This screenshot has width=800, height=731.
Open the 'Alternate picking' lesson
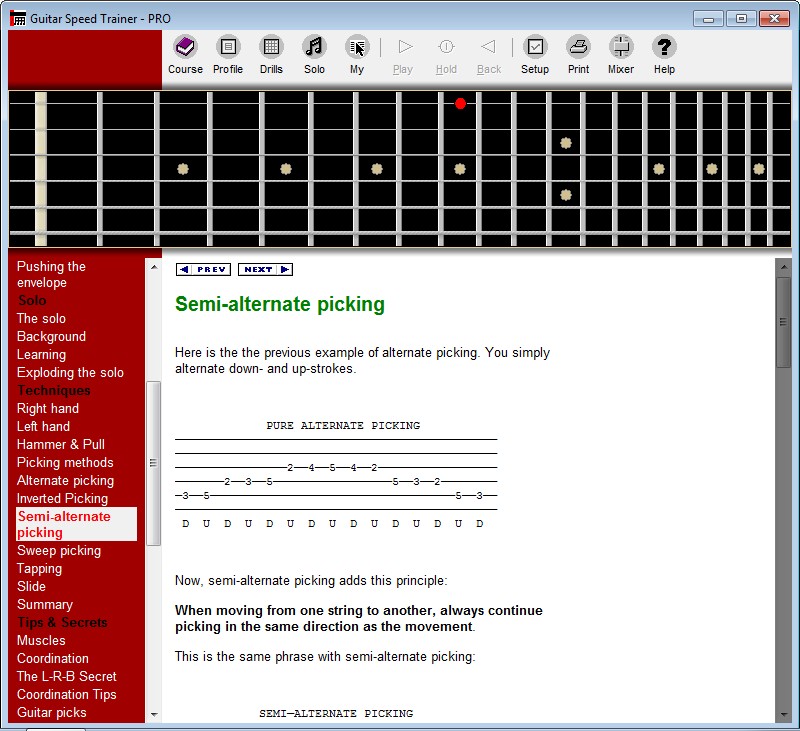65,481
